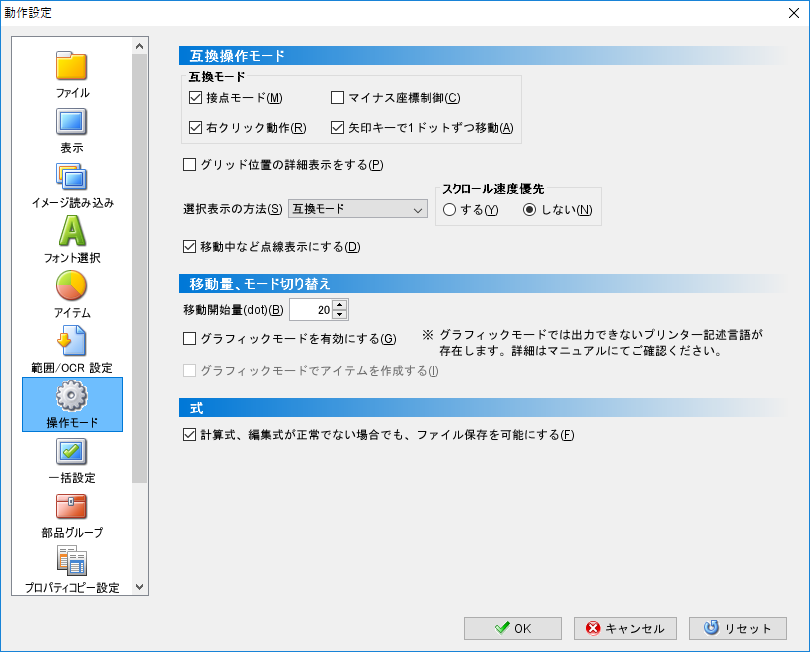
Task: Click the リセット button
Action: point(738,628)
